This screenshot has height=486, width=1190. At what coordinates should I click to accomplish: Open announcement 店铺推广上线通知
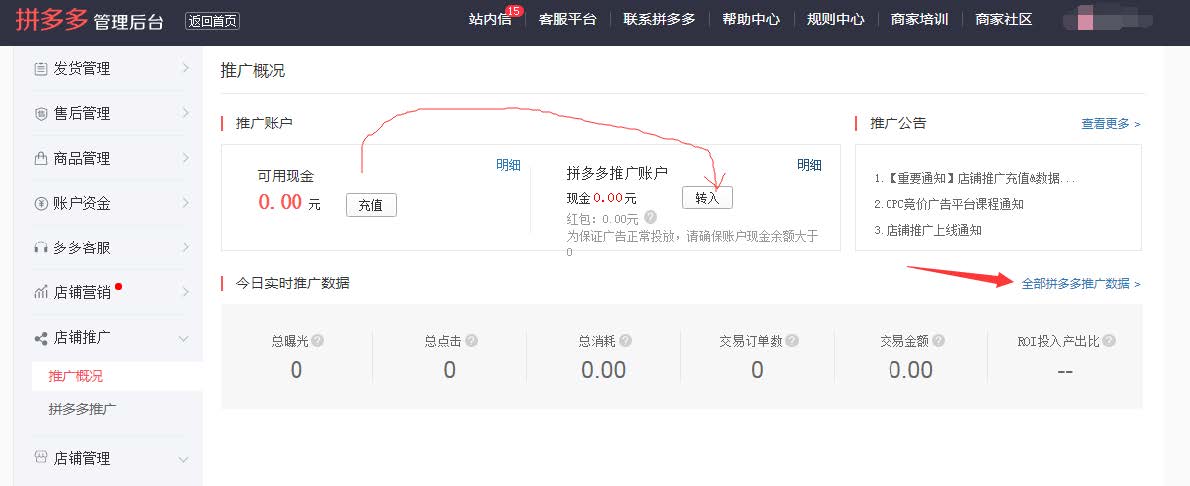pyautogui.click(x=928, y=230)
